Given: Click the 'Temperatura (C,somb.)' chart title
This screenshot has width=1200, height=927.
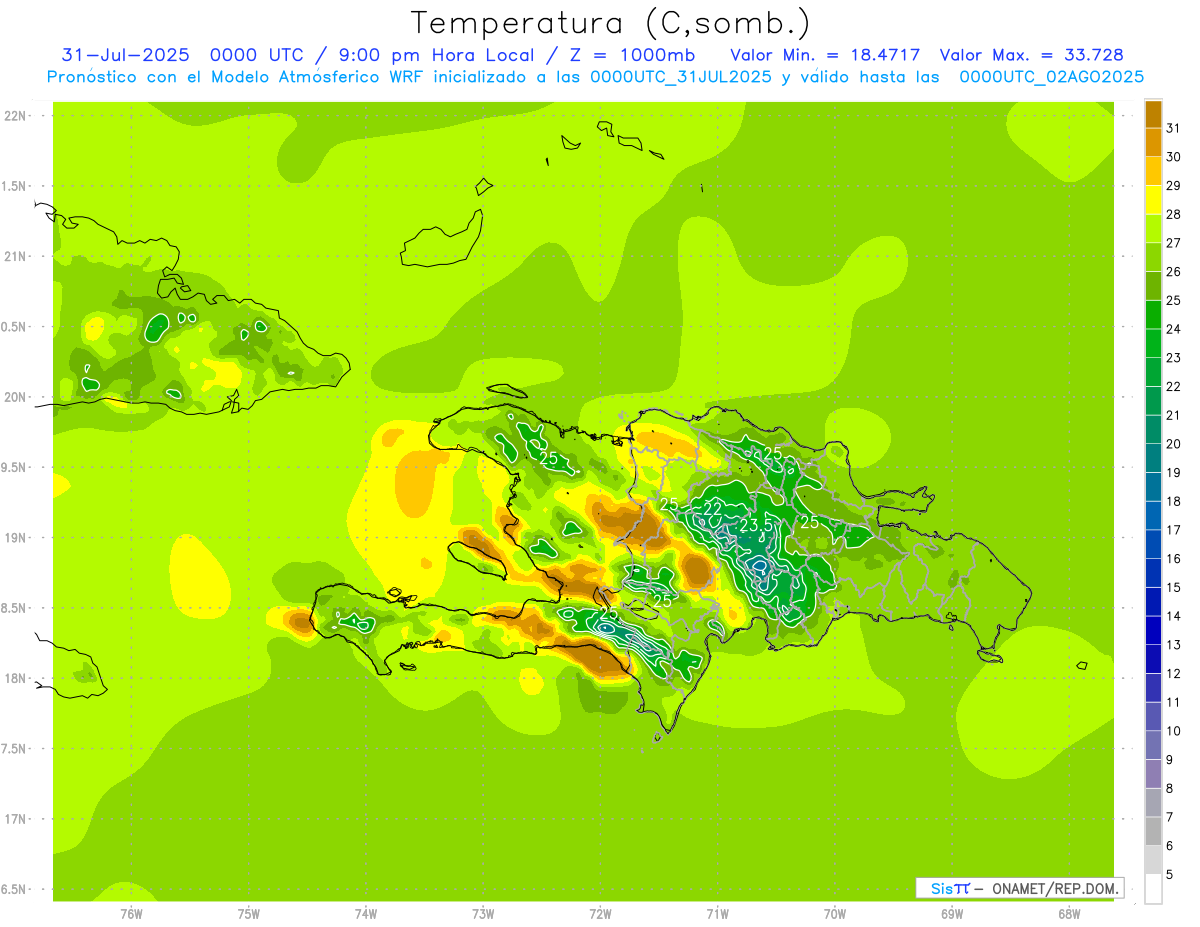Looking at the screenshot, I should pos(611,23).
